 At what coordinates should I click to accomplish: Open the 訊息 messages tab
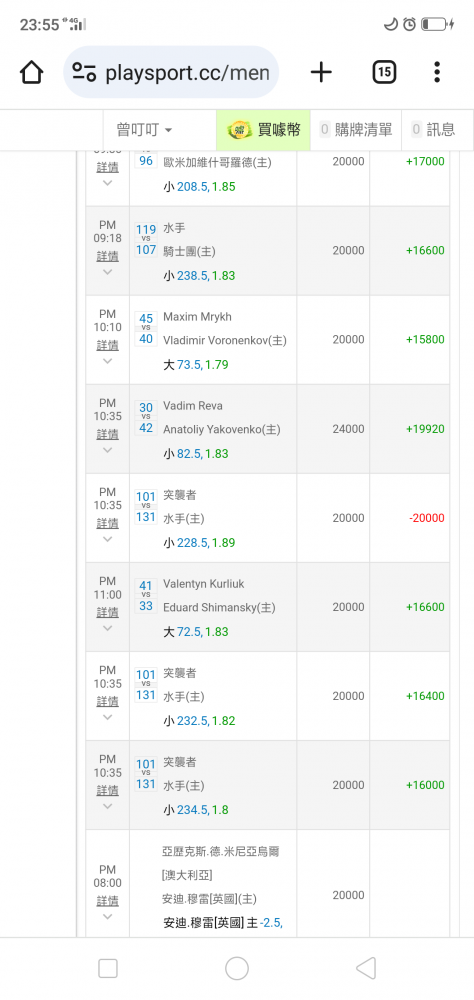pyautogui.click(x=434, y=129)
